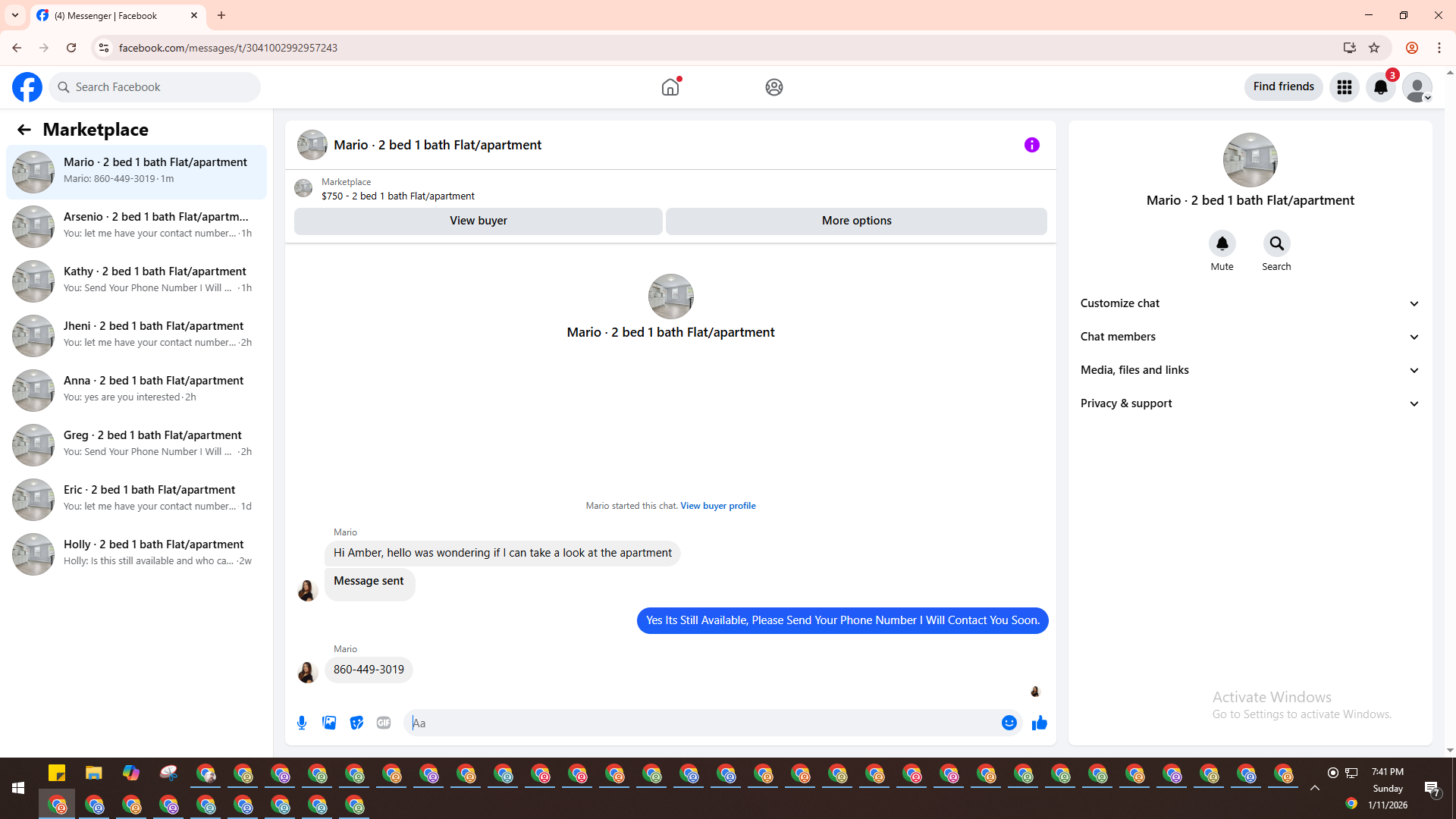1456x819 pixels.
Task: Click the install app icon in address bar
Action: (1350, 48)
